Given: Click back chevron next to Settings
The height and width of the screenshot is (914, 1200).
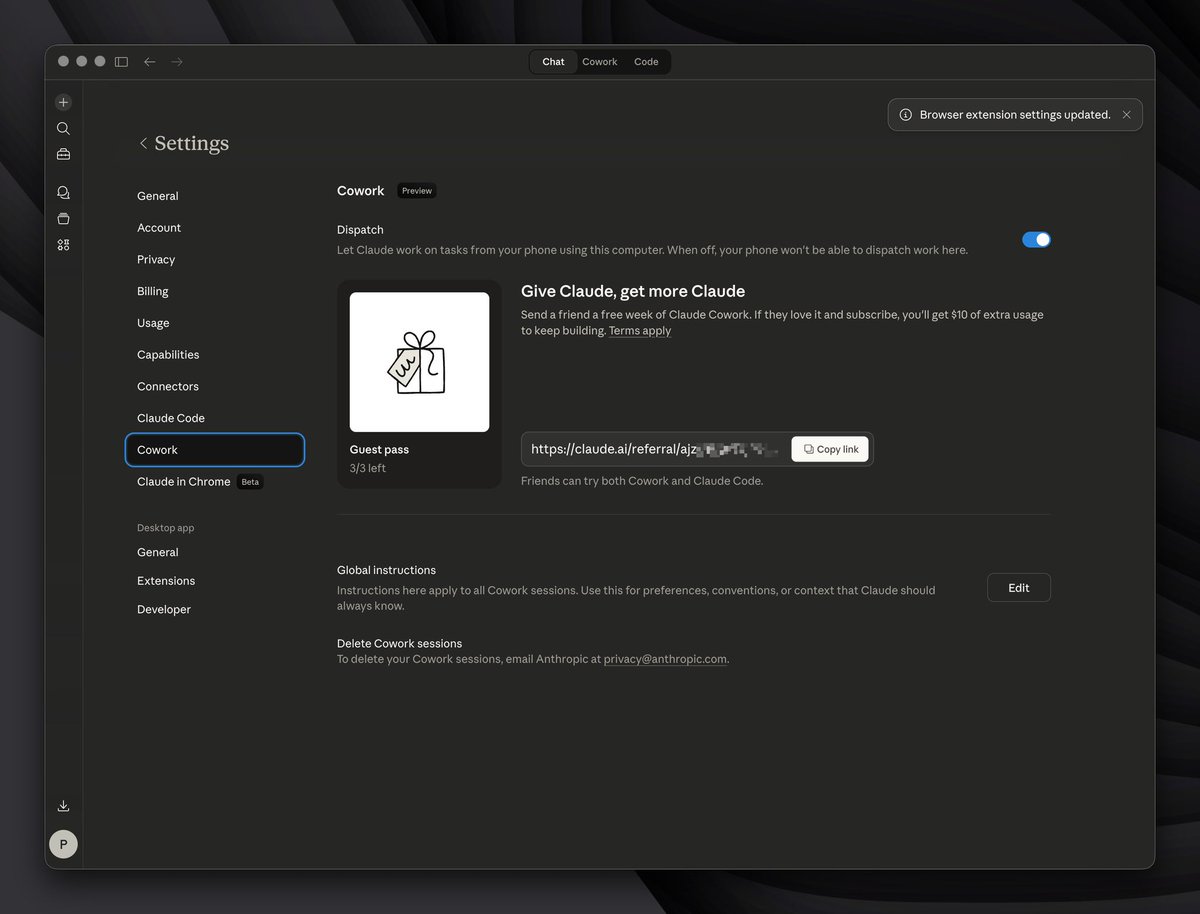Looking at the screenshot, I should click(143, 143).
